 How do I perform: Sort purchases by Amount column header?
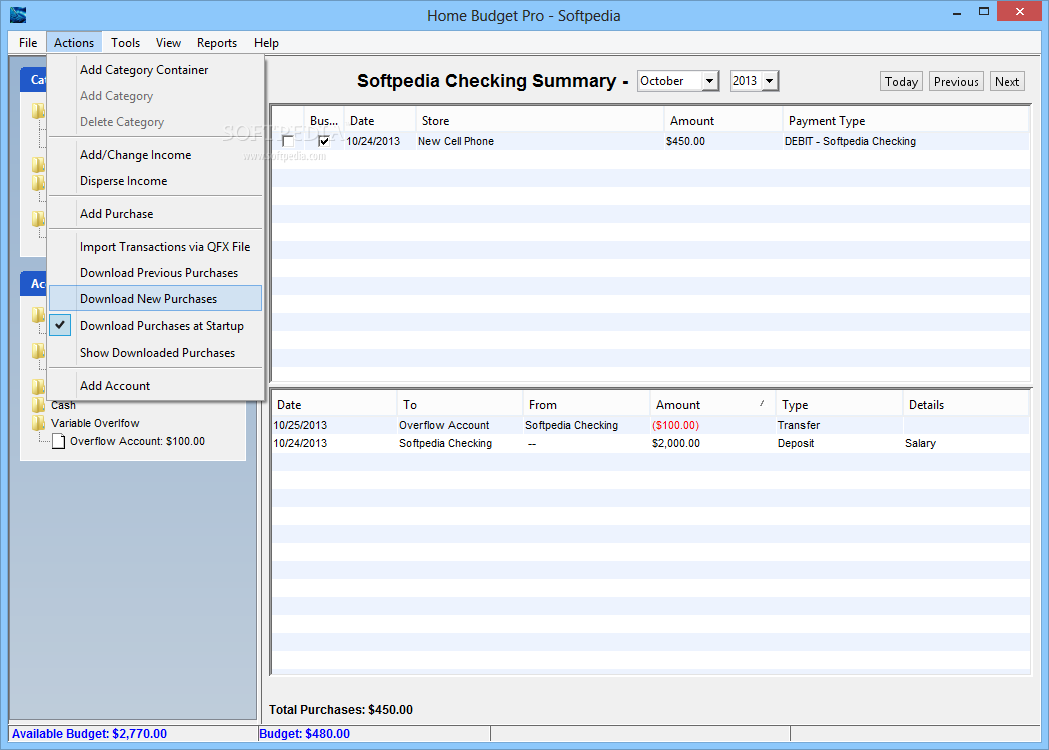pyautogui.click(x=723, y=121)
